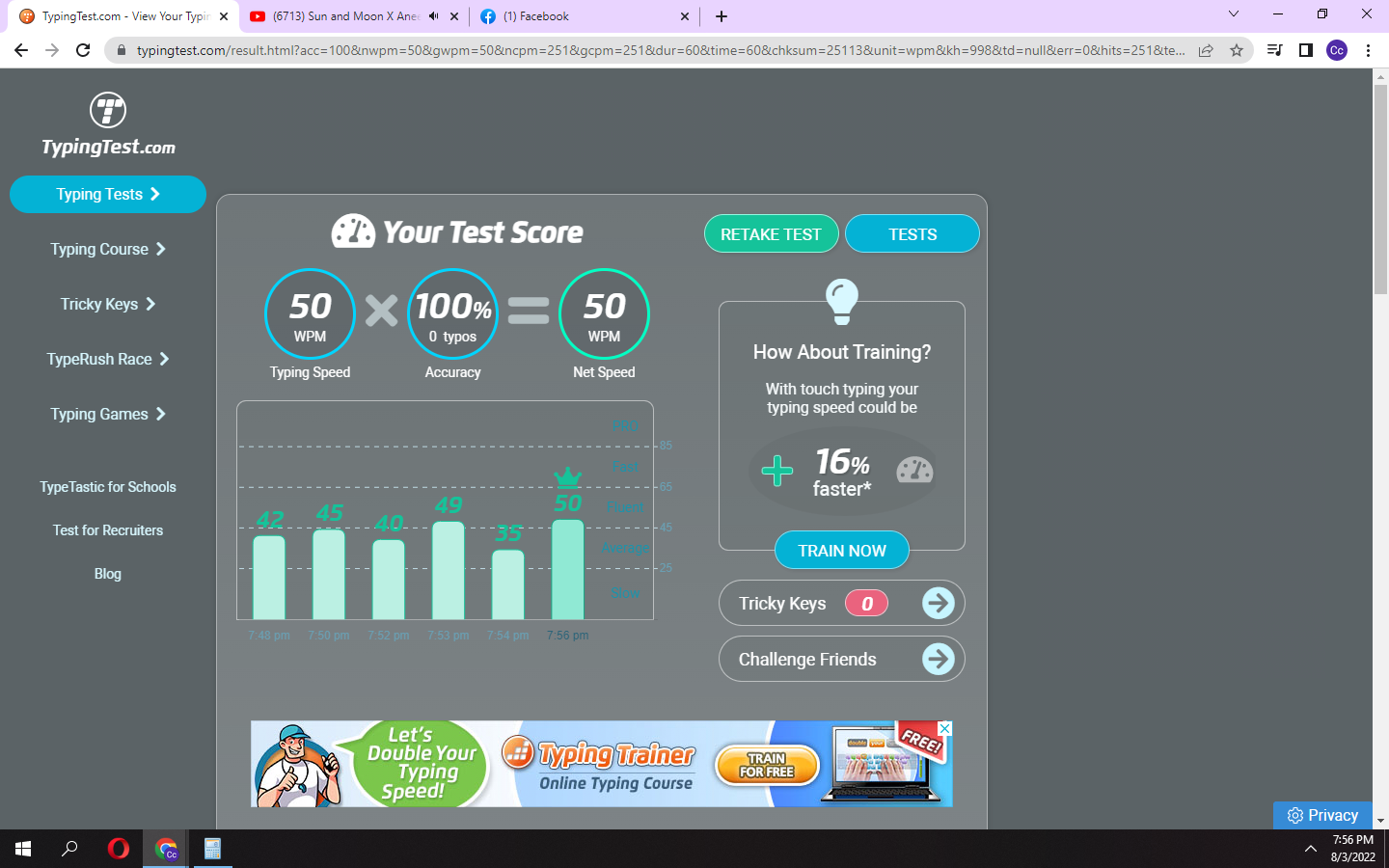Reload the current page
This screenshot has height=868, width=1389.
coord(83,50)
